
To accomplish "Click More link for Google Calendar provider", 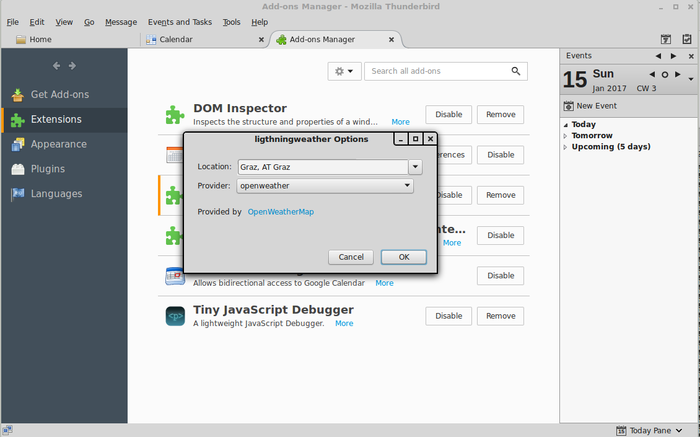I will pos(384,283).
